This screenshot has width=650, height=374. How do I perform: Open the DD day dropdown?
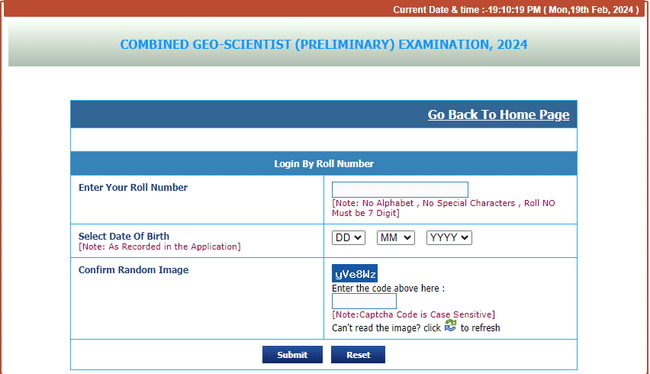point(348,238)
